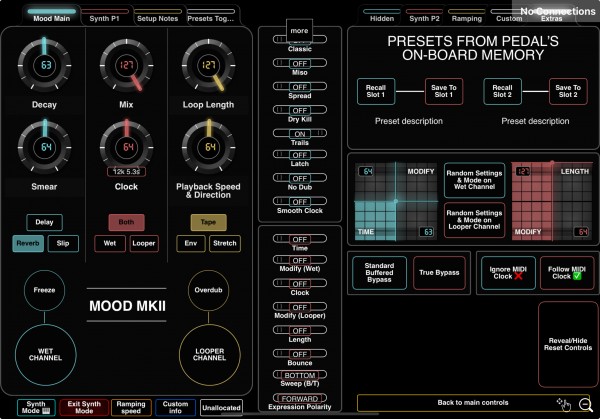Screen dimensions: 600x419
Task: Click the Clock knob
Action: 126,147
